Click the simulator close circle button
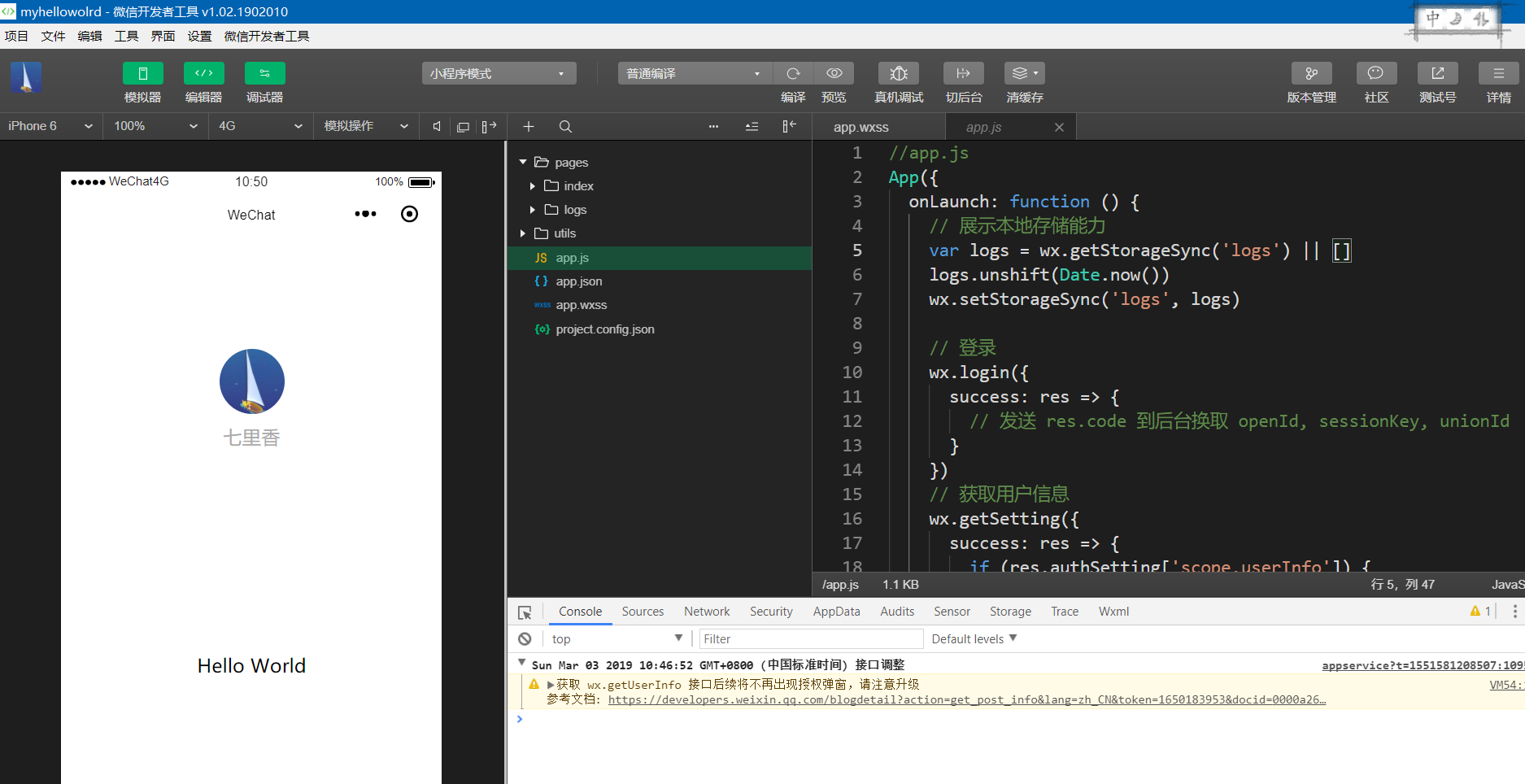1525x784 pixels. pos(410,214)
